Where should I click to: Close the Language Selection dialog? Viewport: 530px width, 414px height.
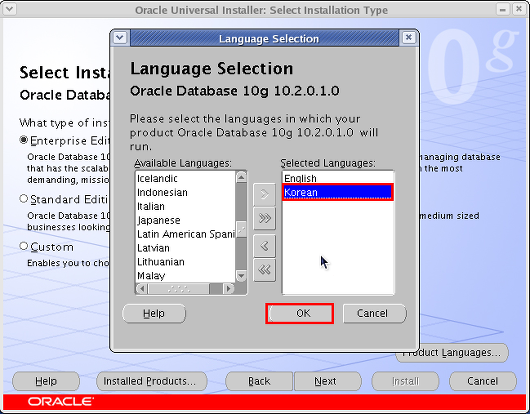[x=408, y=38]
